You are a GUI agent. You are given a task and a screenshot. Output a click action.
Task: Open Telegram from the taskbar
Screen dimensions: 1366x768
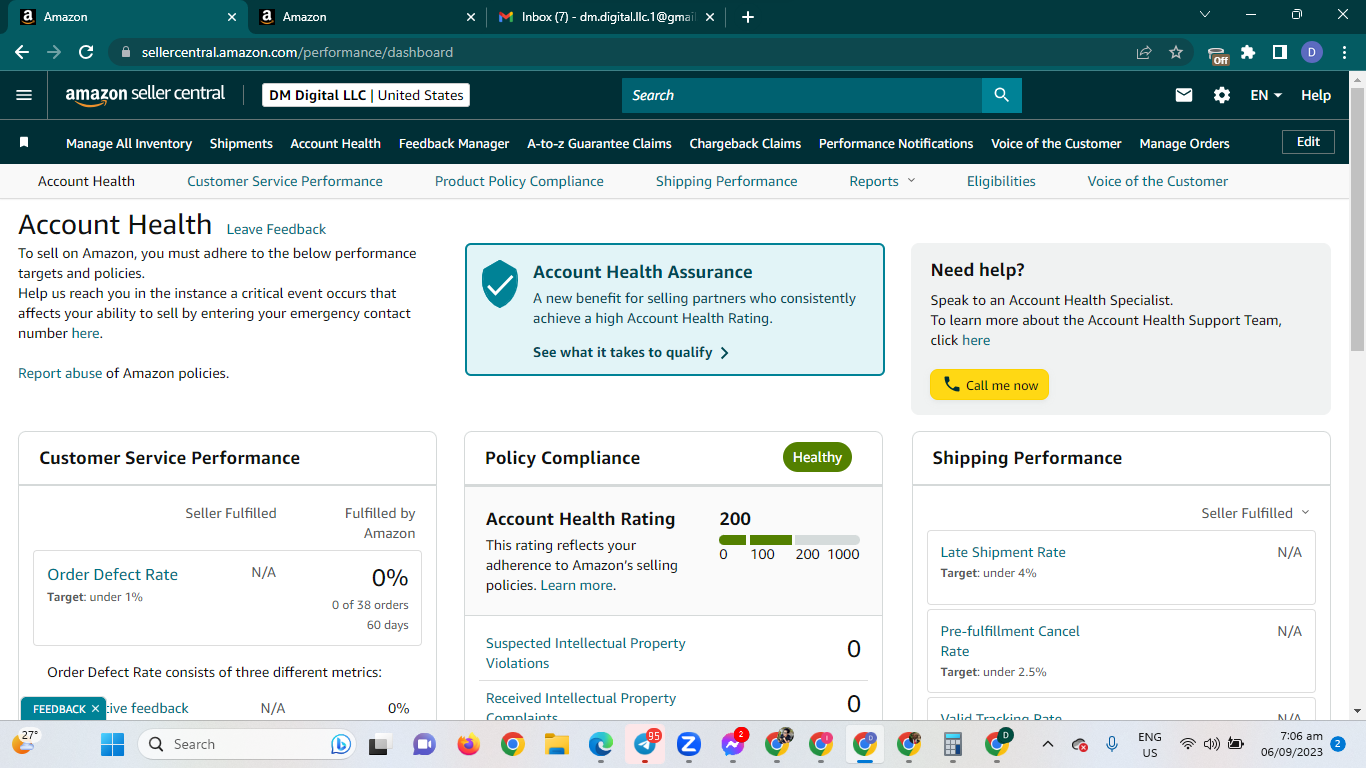click(645, 744)
